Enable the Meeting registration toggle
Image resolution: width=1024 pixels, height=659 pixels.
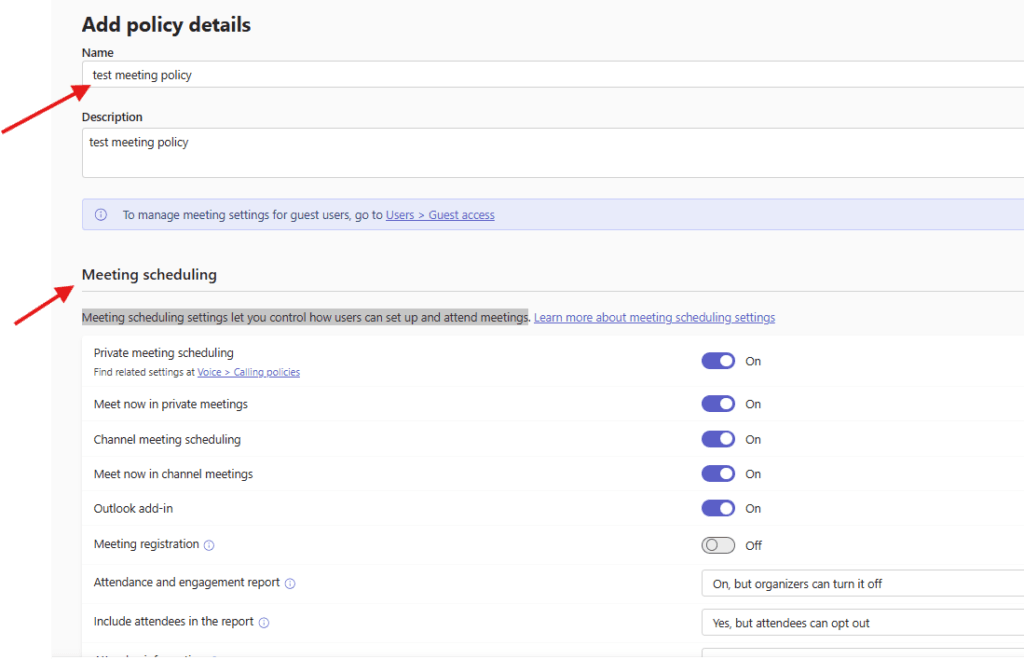718,545
